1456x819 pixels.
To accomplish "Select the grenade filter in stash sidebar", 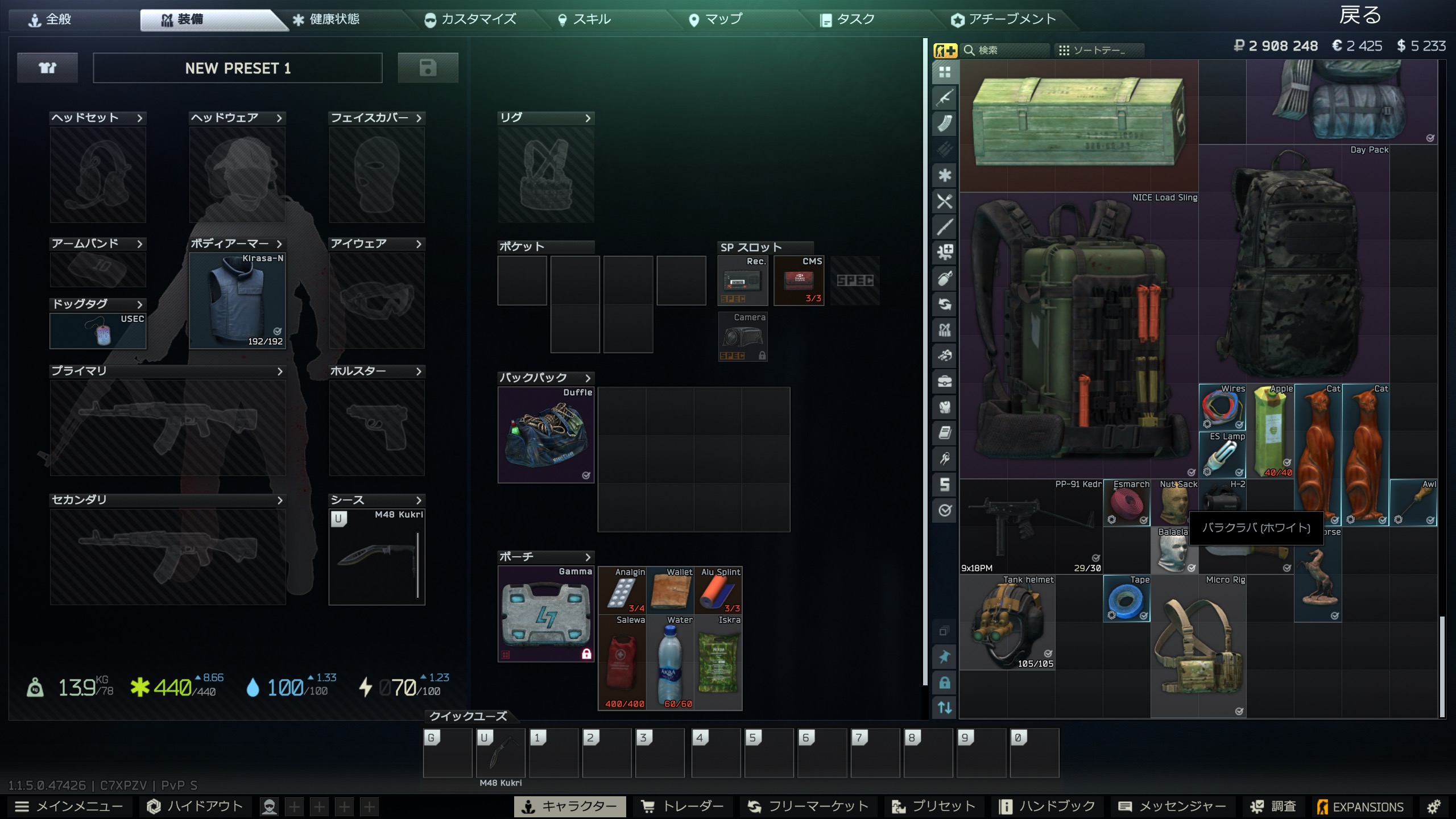I will coord(945,278).
